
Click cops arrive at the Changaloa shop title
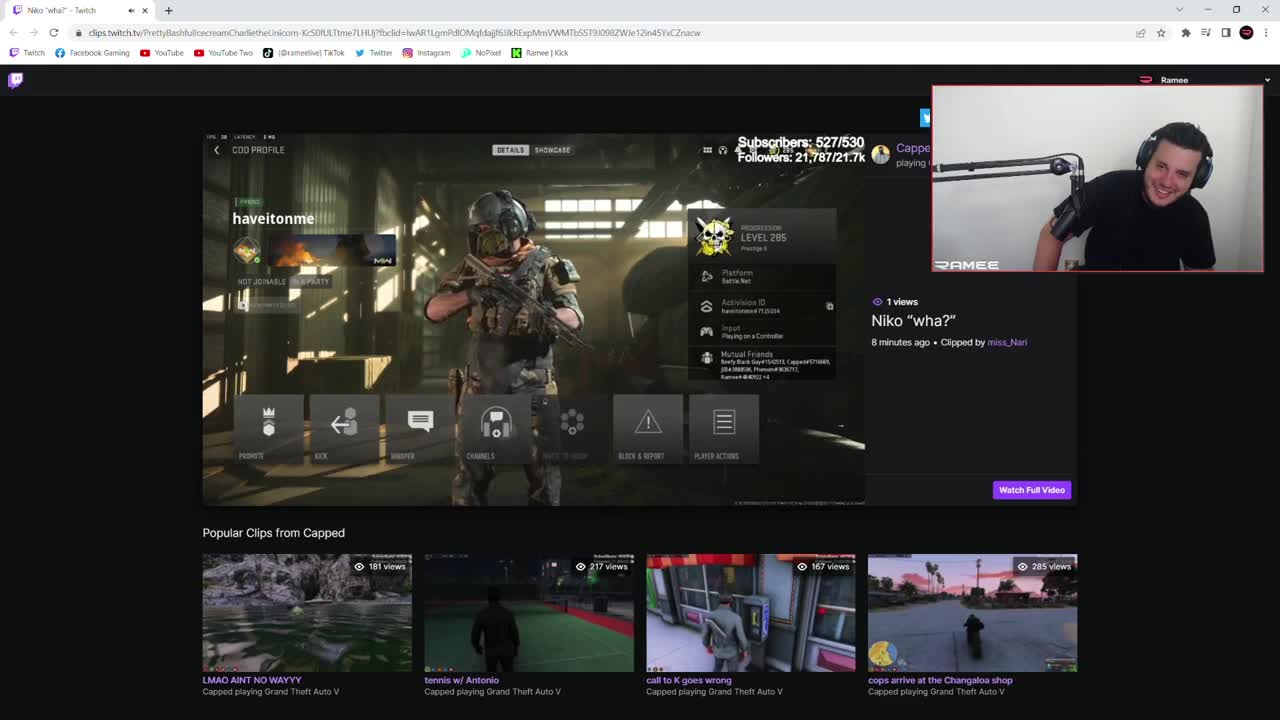coord(940,680)
